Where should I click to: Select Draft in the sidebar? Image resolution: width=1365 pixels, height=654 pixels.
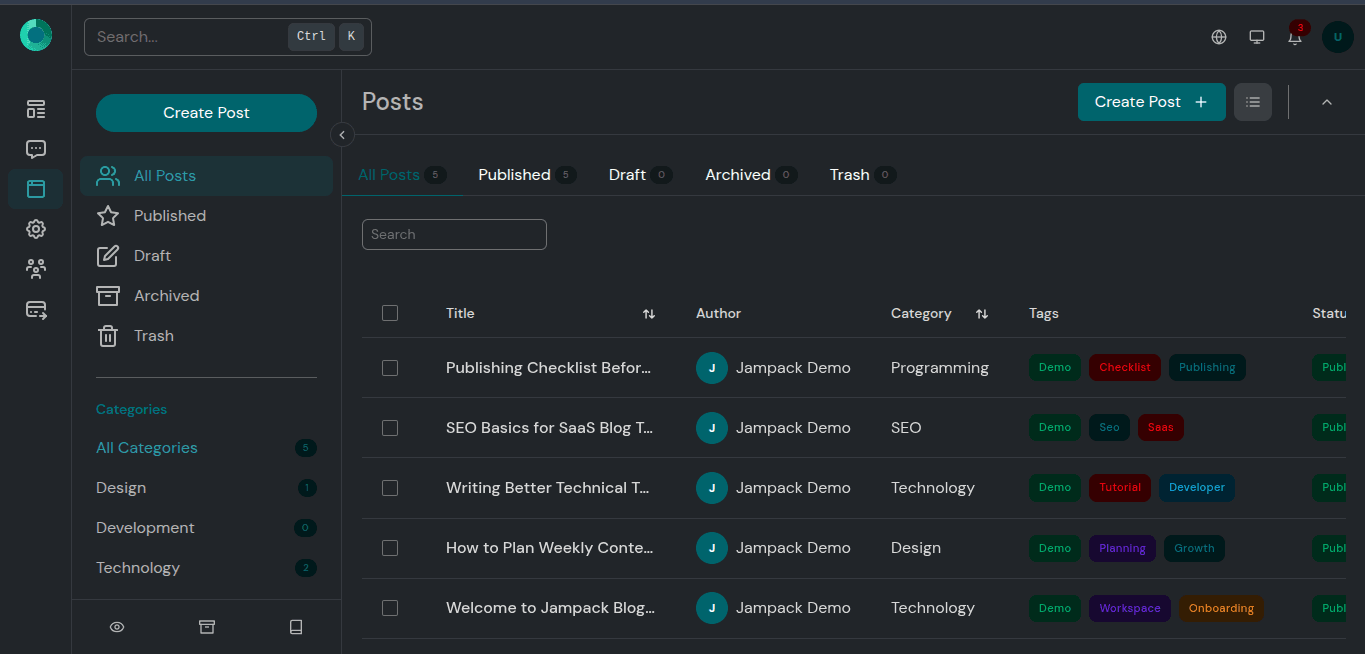click(x=206, y=256)
